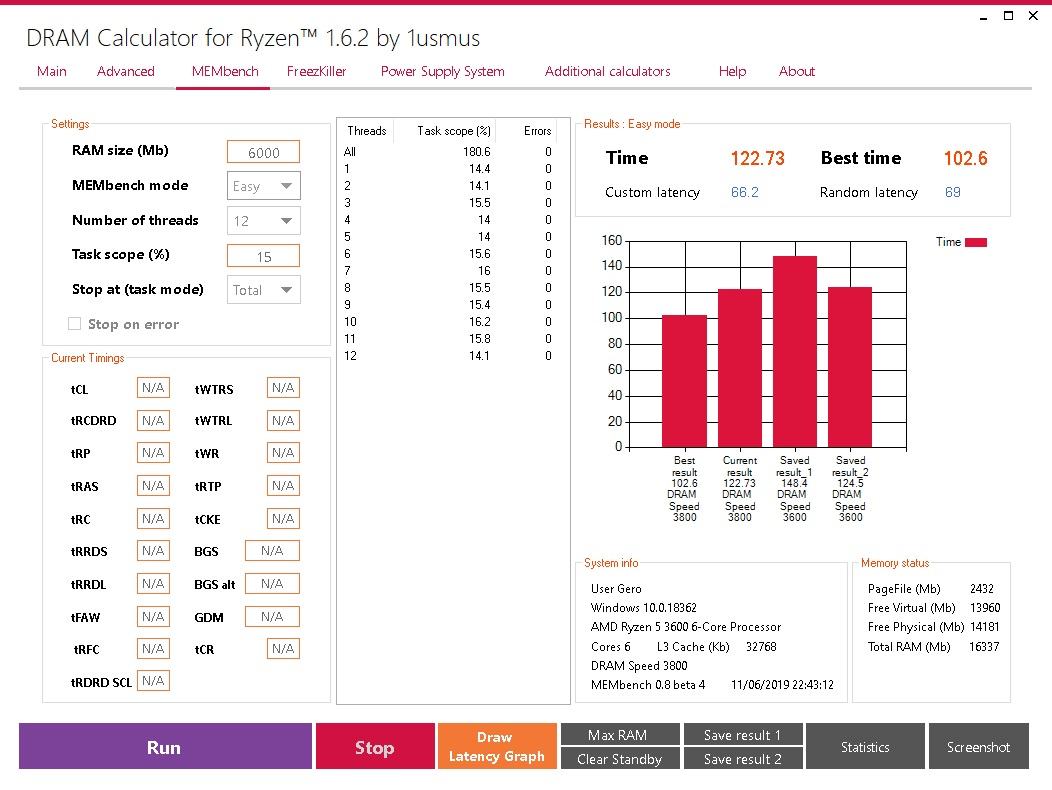
Task: Start the benchmark with Run
Action: coord(165,746)
